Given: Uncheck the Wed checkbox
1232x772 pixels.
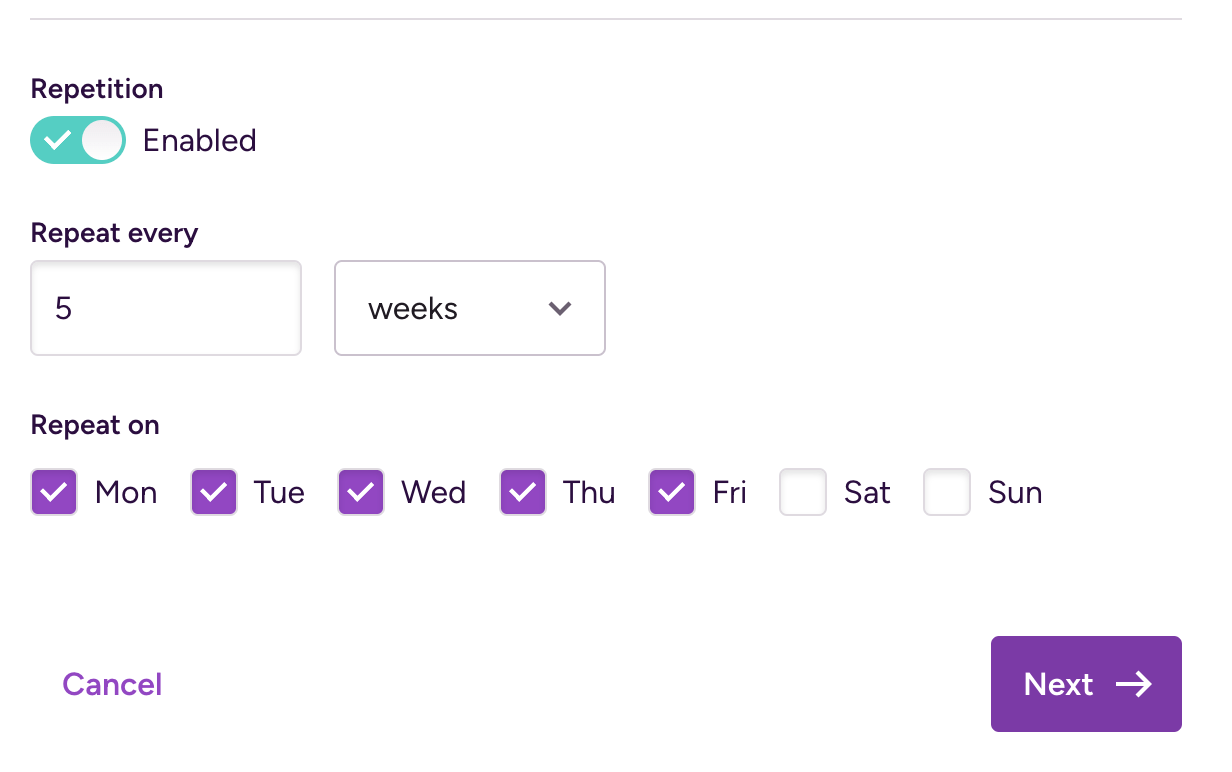Looking at the screenshot, I should tap(361, 491).
